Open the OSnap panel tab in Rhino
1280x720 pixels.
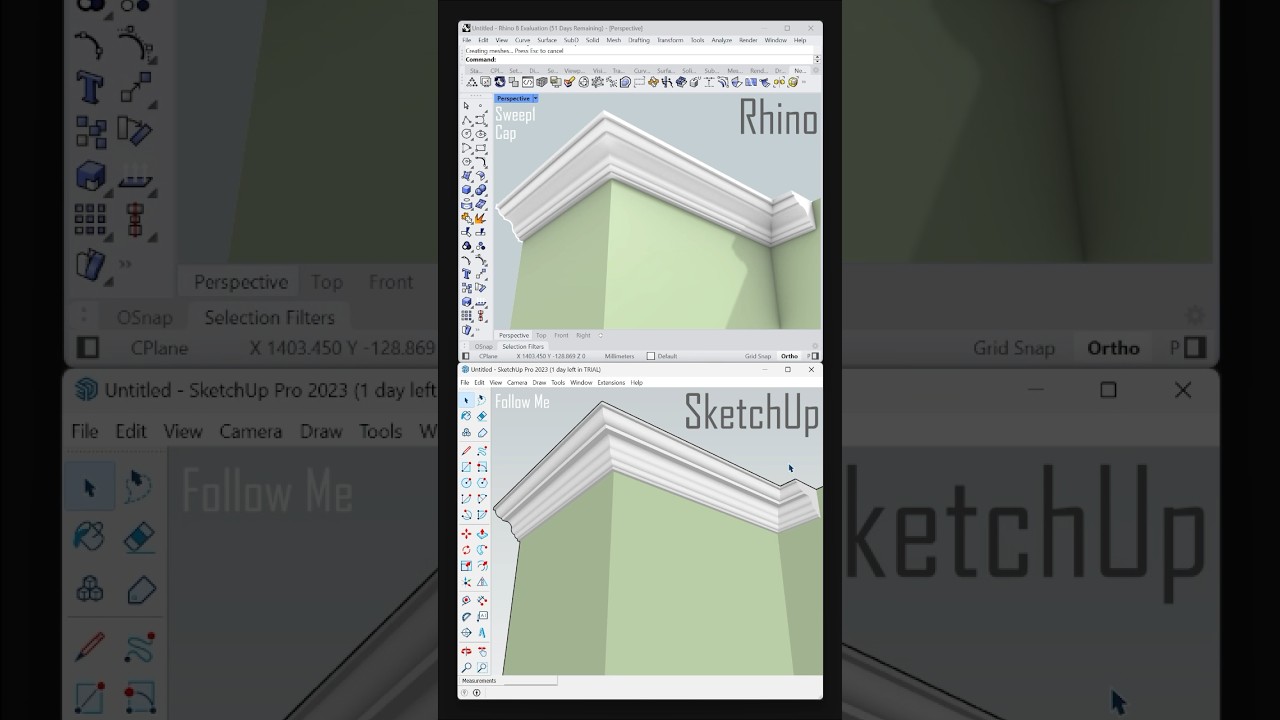[x=484, y=346]
